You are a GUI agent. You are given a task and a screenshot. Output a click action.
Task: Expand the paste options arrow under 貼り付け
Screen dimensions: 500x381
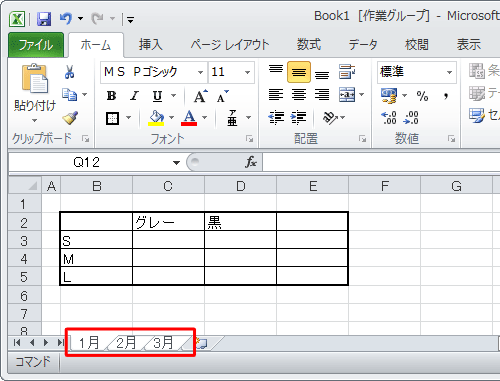coord(35,120)
